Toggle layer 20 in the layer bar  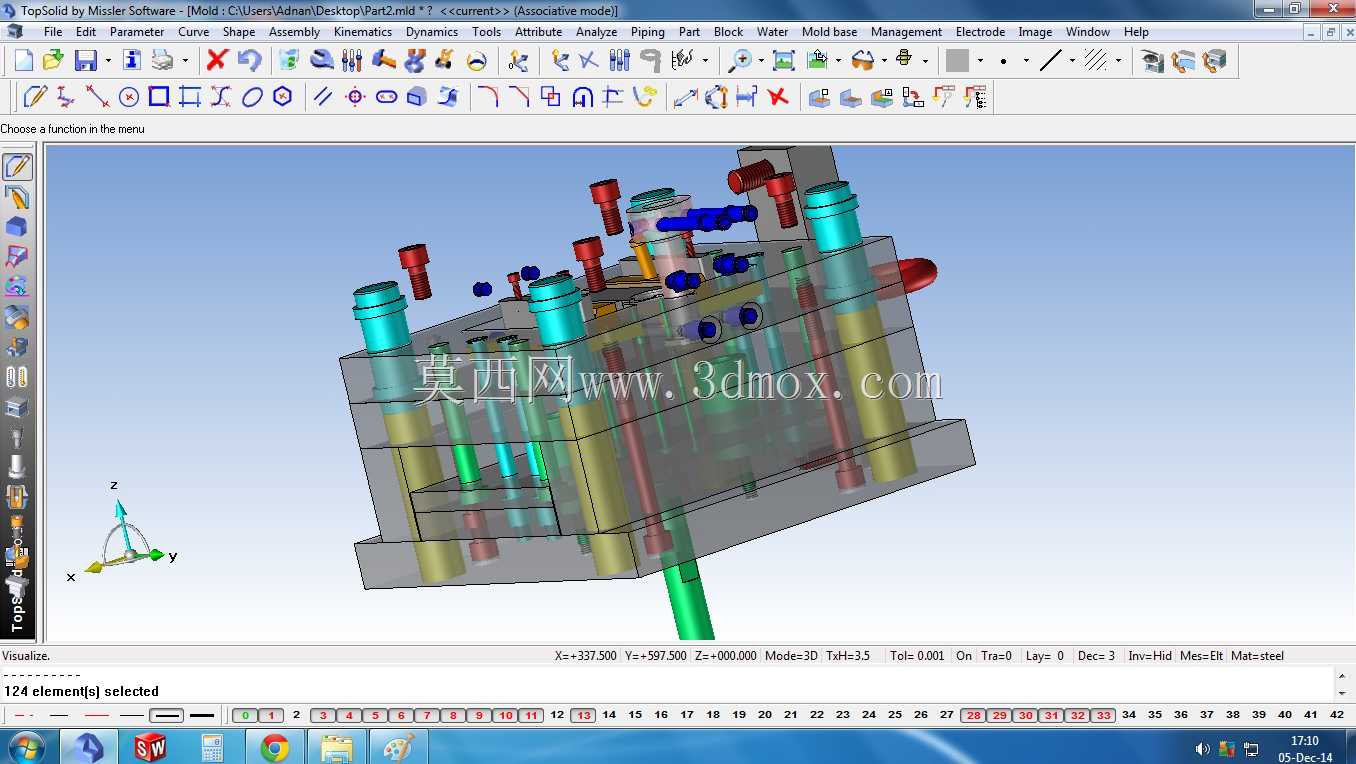(765, 715)
